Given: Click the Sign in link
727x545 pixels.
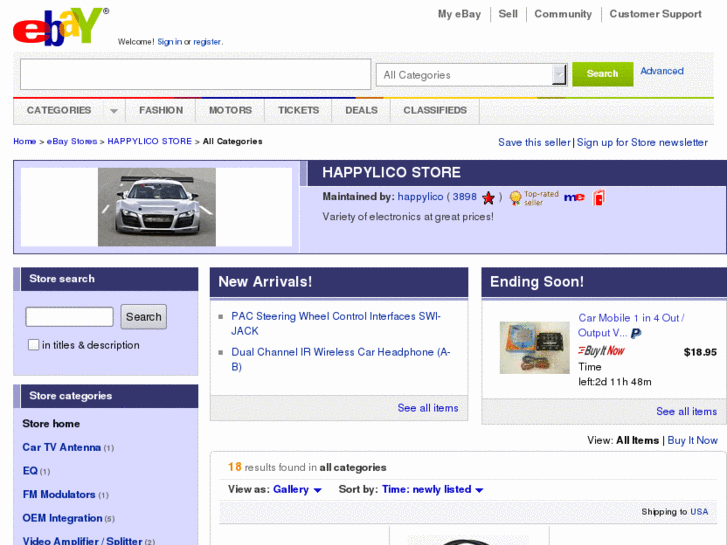Looking at the screenshot, I should coord(169,42).
